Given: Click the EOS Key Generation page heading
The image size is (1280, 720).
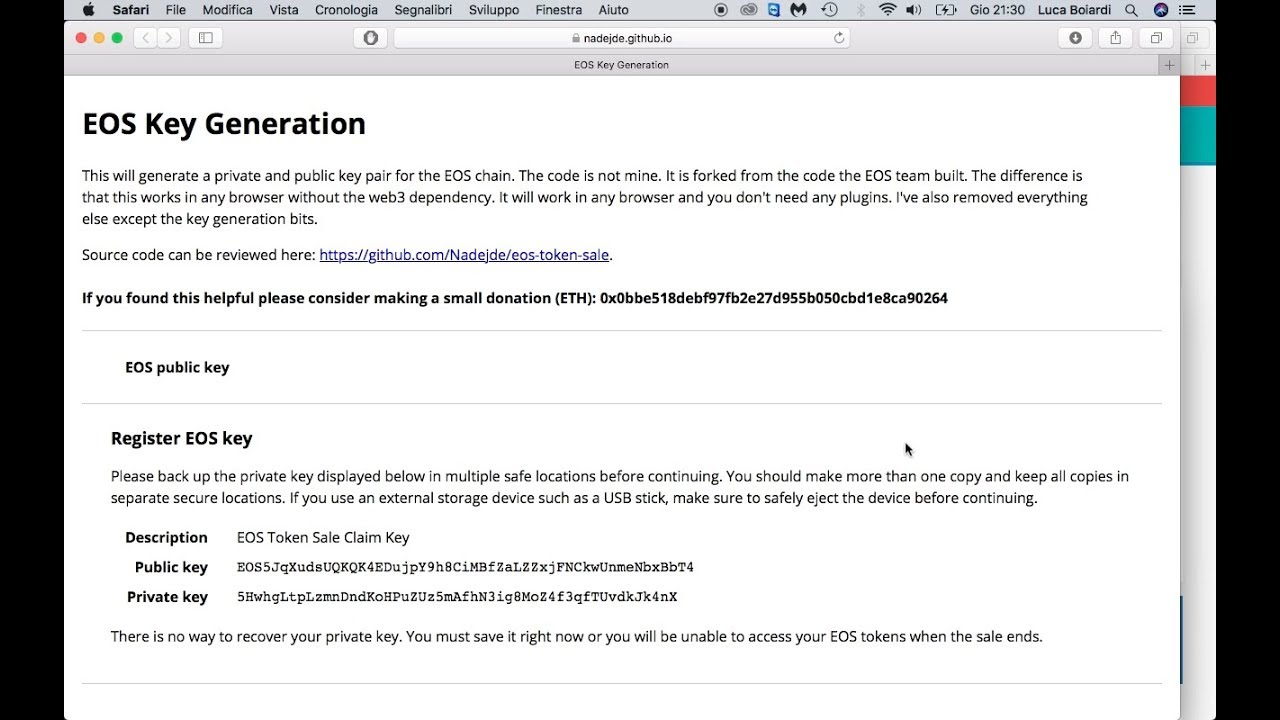Looking at the screenshot, I should [224, 124].
